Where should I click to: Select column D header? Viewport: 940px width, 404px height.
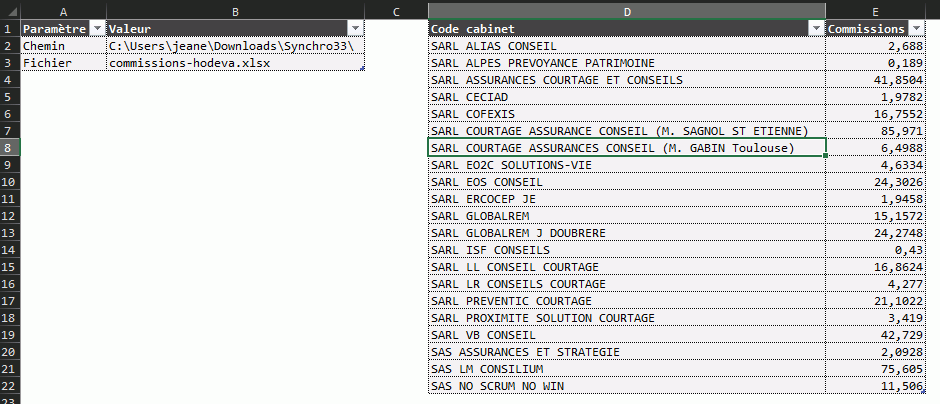(x=626, y=11)
